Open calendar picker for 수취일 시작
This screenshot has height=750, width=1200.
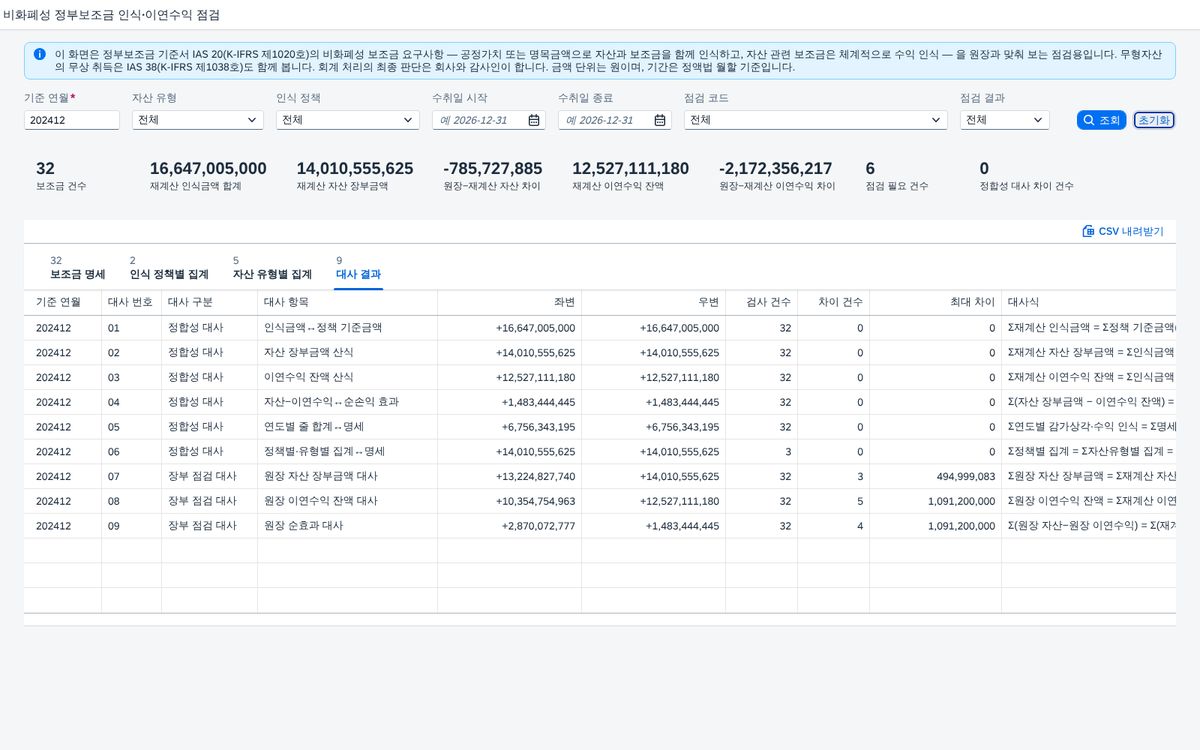(534, 120)
